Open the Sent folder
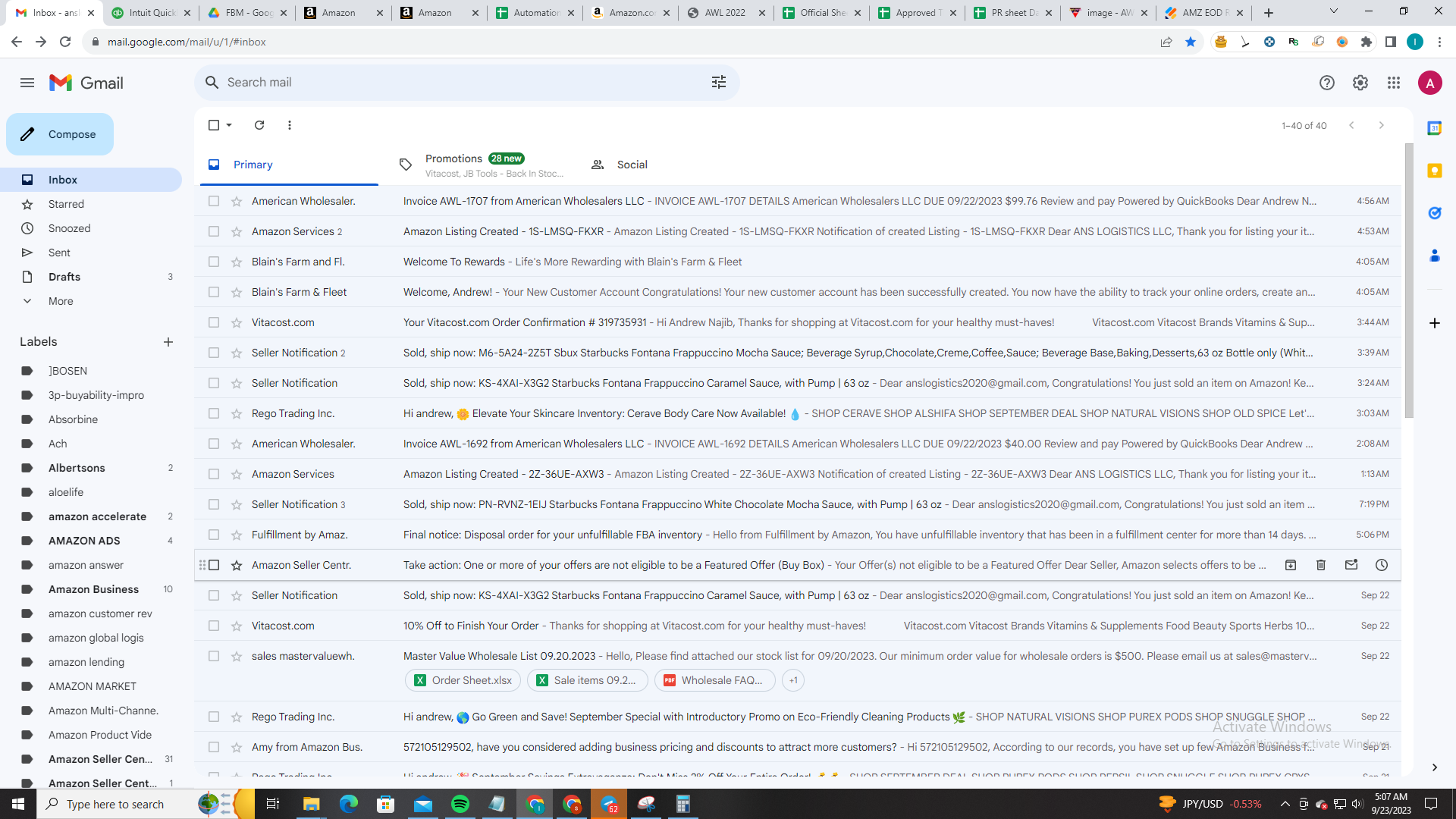This screenshot has height=819, width=1456. click(91, 253)
